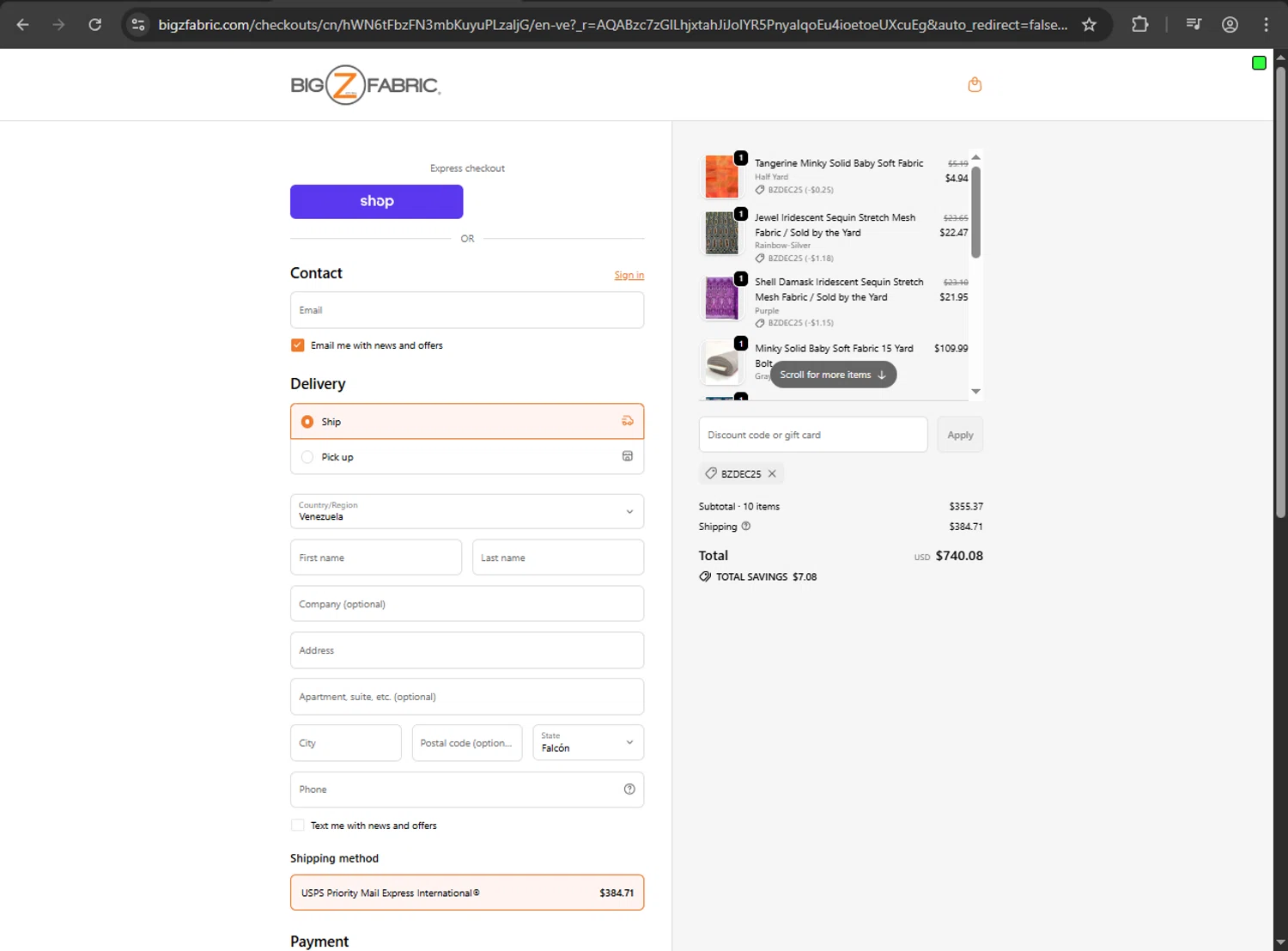Click the Total Savings tag icon
Image resolution: width=1288 pixels, height=951 pixels.
point(705,576)
